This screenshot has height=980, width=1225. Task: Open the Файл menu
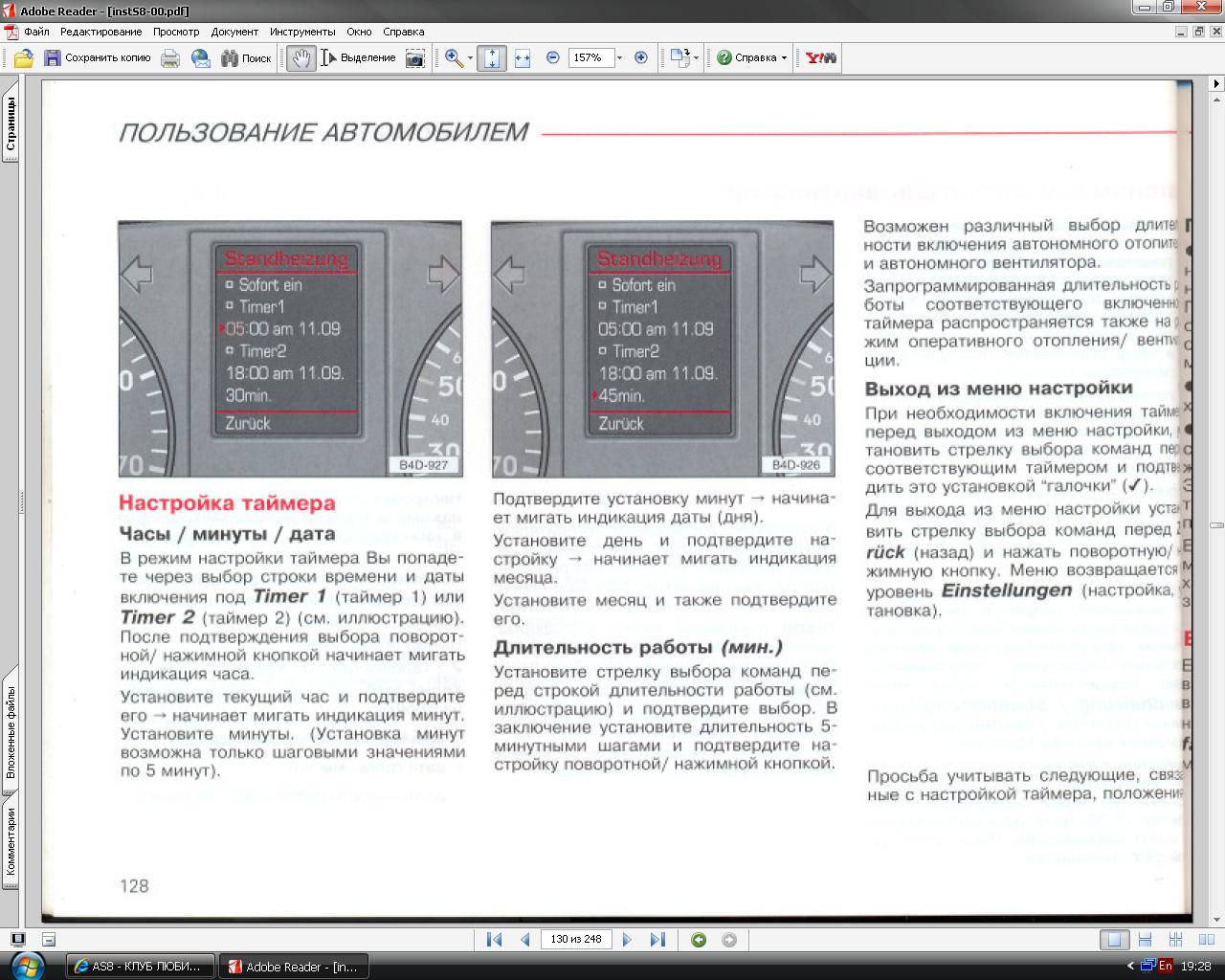pyautogui.click(x=36, y=32)
